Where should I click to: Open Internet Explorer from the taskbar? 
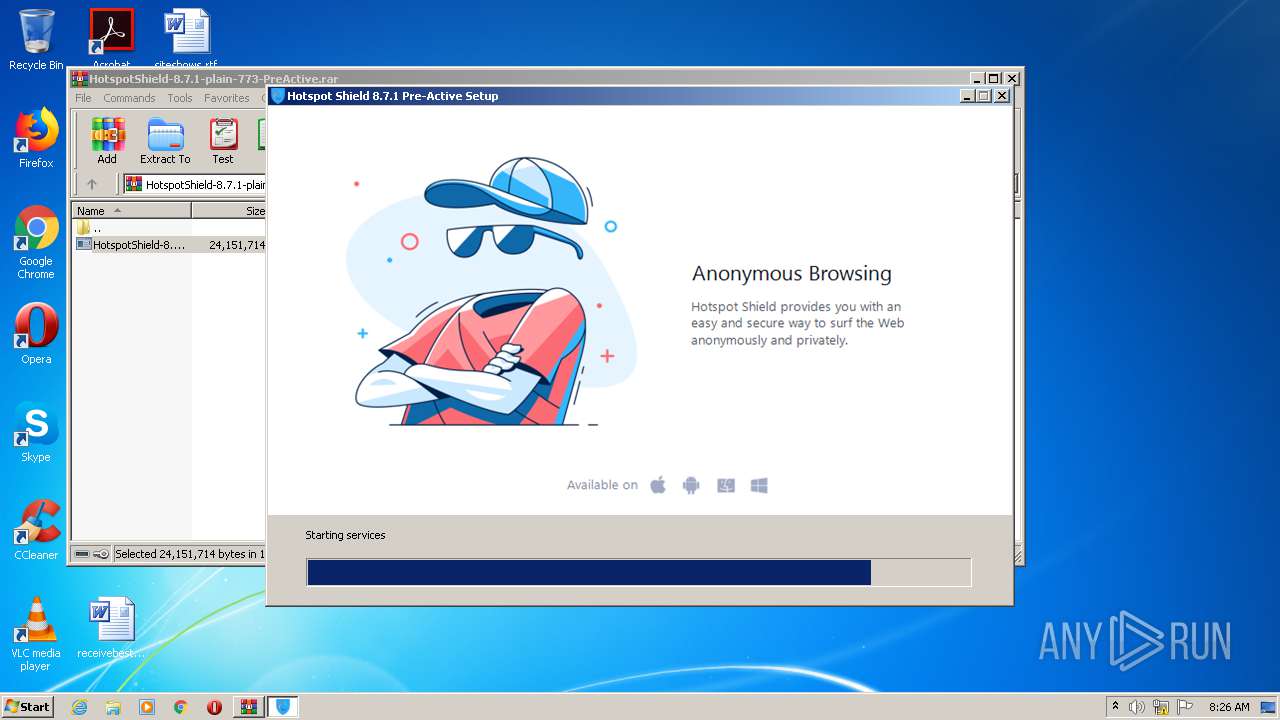coord(79,707)
